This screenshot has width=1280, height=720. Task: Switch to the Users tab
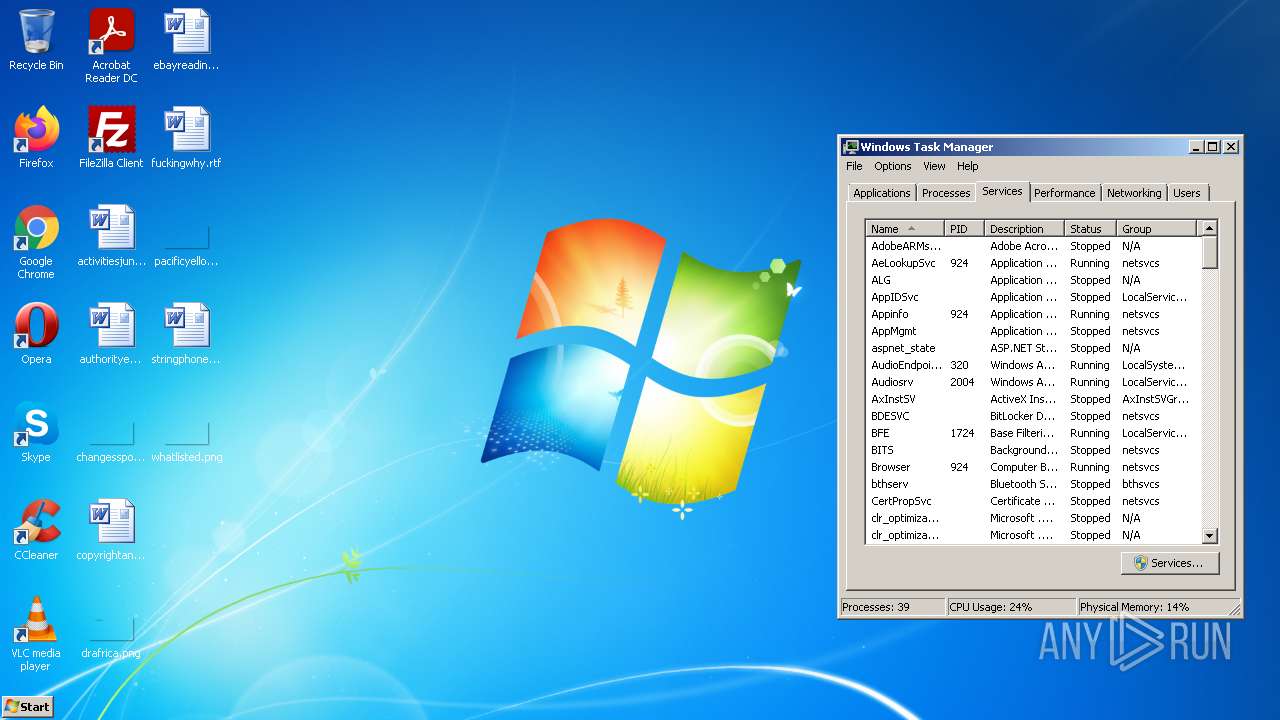(x=1187, y=193)
